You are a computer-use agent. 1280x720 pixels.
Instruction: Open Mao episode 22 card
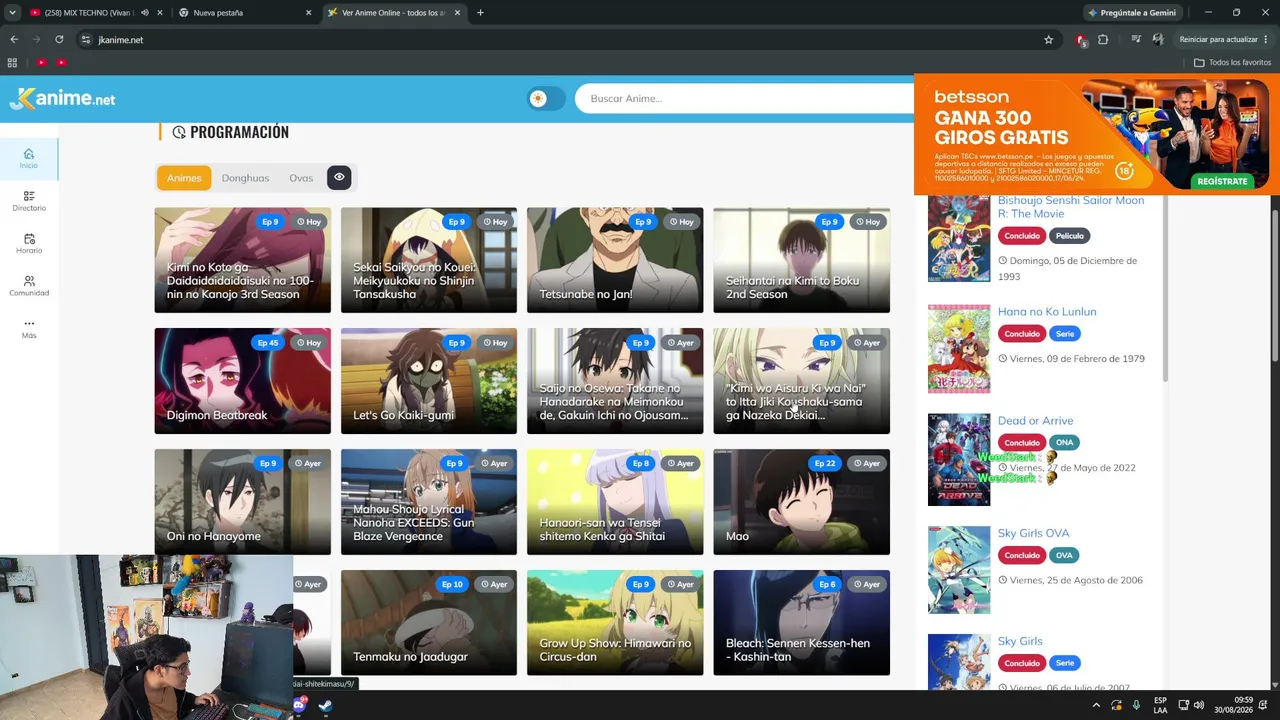click(801, 502)
